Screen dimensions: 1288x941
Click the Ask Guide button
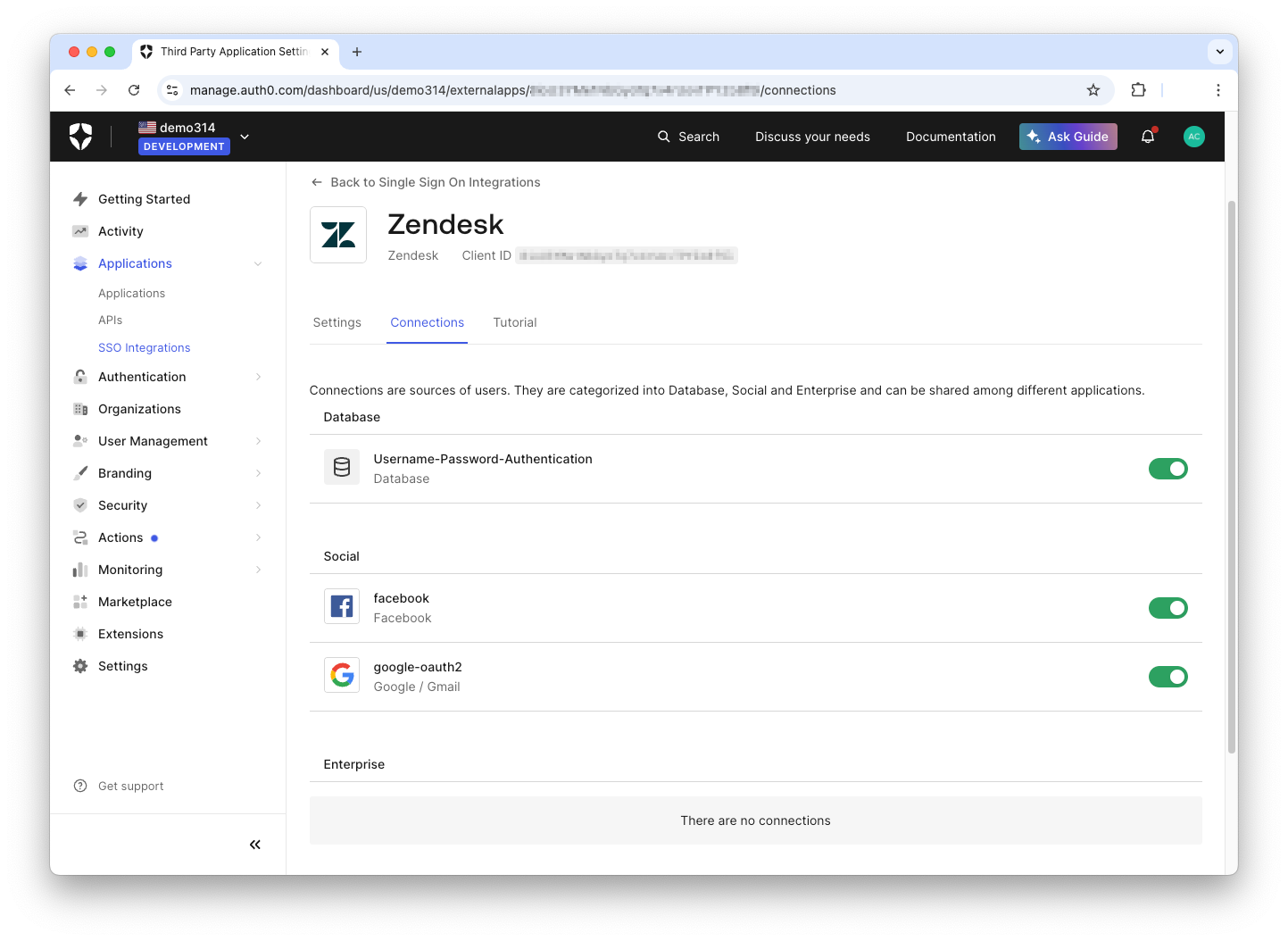tap(1068, 137)
